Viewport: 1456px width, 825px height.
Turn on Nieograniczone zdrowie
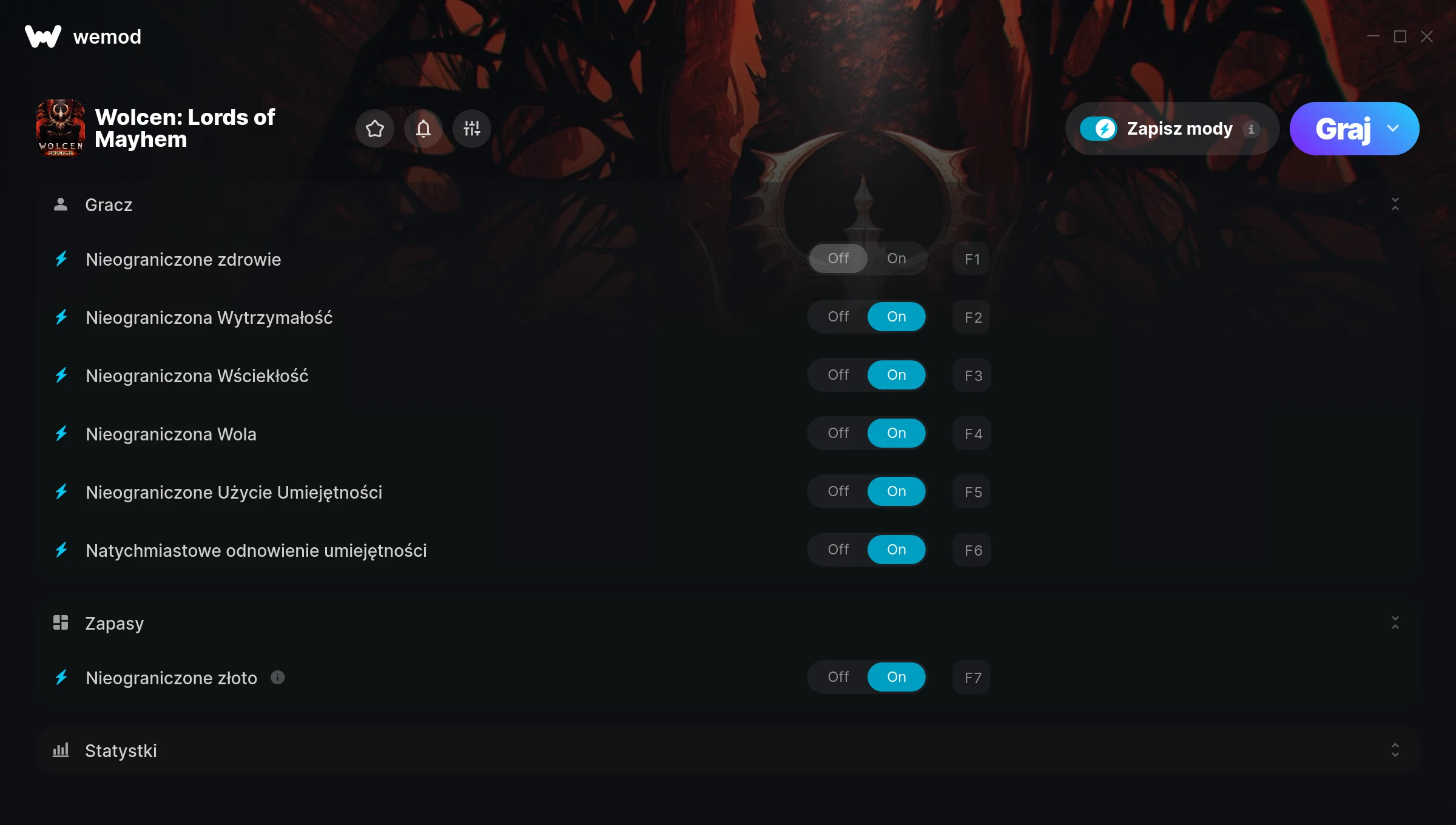point(897,258)
